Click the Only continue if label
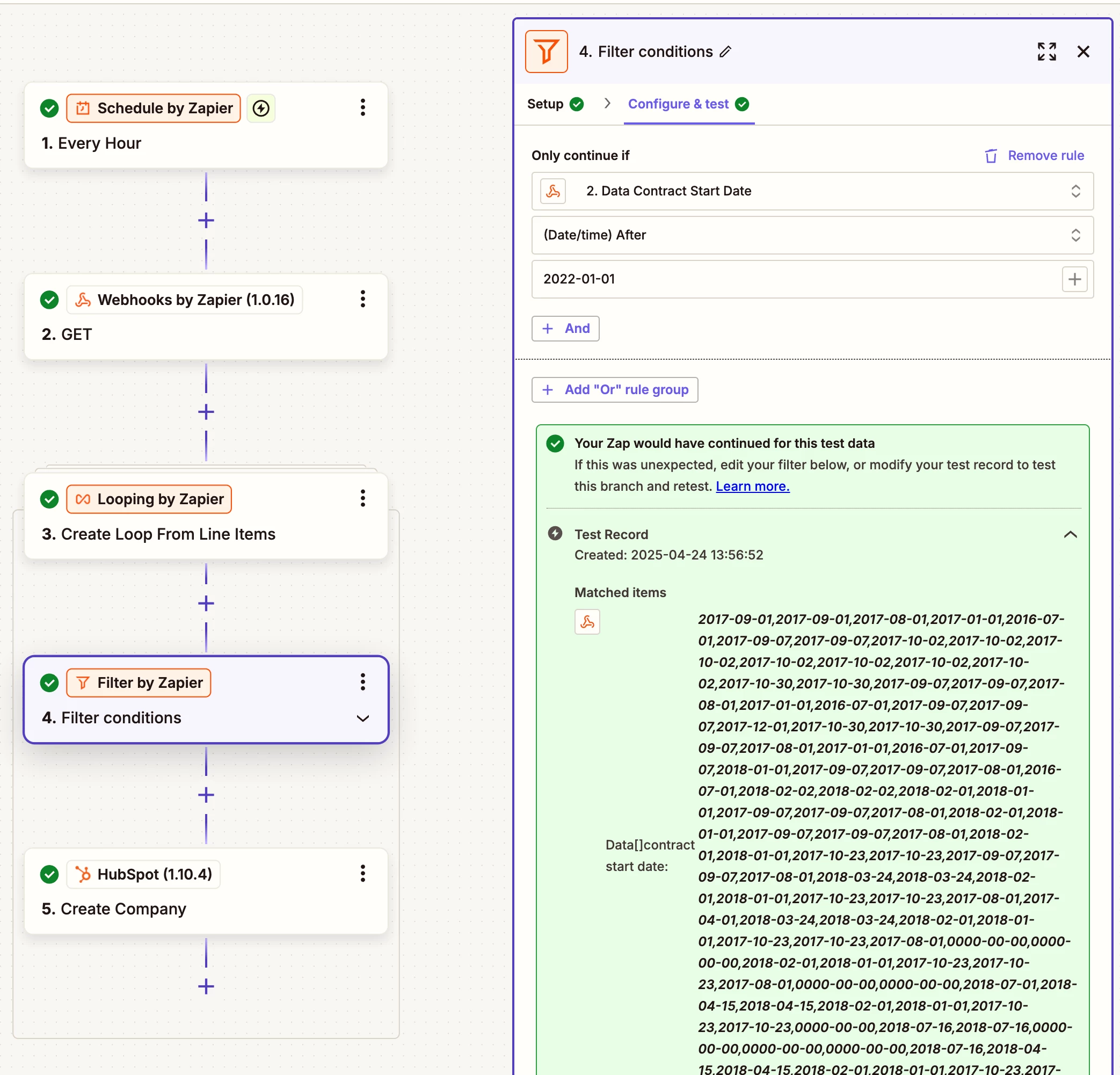Viewport: 1120px width, 1075px height. click(x=580, y=155)
